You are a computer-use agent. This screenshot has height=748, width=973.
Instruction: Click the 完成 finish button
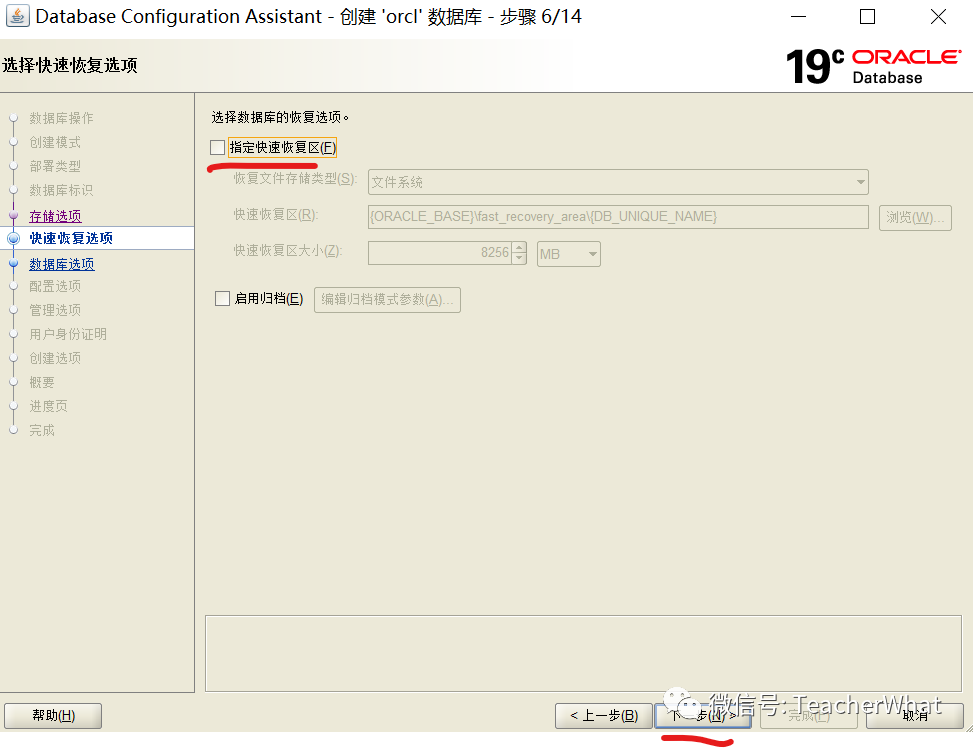coord(809,716)
